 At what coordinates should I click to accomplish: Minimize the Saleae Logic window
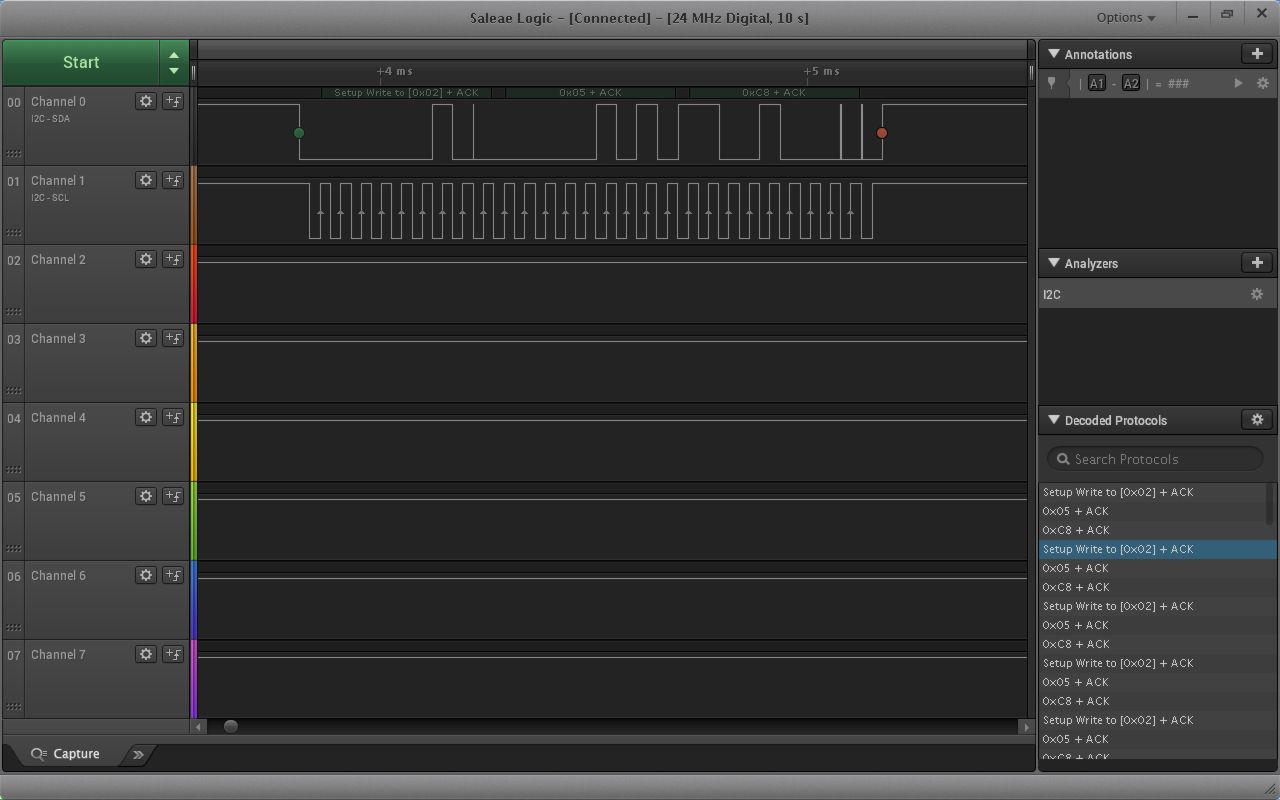(1192, 16)
